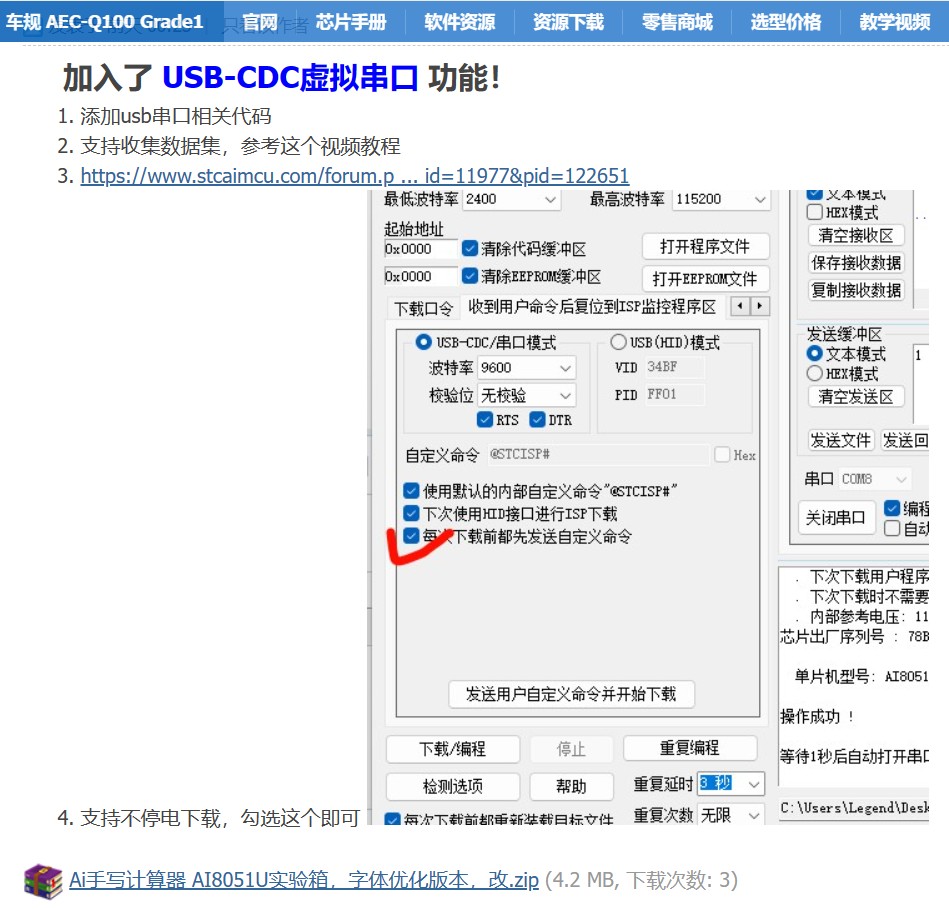This screenshot has height=910, width=949.
Task: Select USB(HID)模式 radio button
Action: coord(618,342)
